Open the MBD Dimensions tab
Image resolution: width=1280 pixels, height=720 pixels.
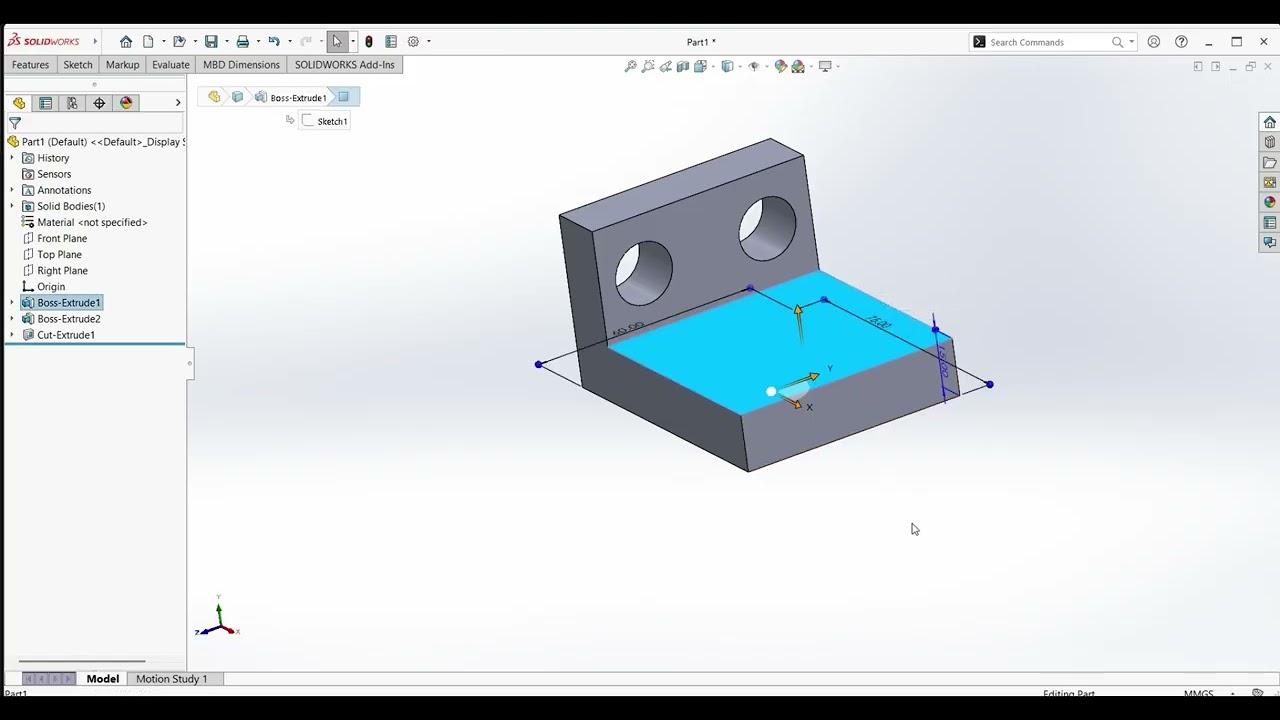point(241,65)
